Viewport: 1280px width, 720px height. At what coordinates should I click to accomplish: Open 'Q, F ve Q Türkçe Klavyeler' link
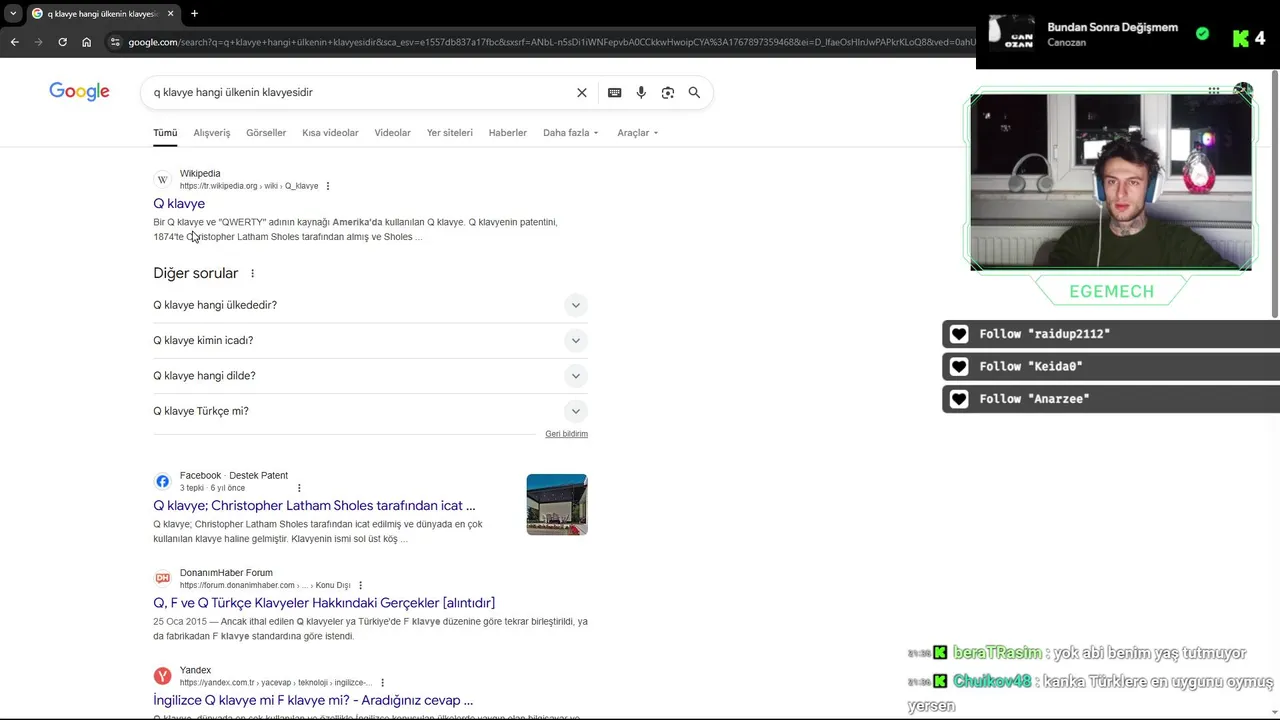pyautogui.click(x=324, y=603)
